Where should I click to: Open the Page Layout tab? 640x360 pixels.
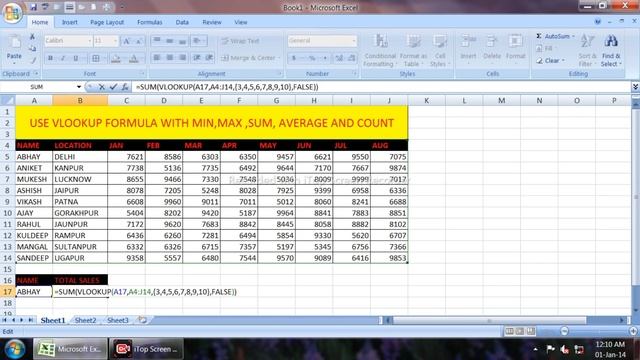coord(107,22)
